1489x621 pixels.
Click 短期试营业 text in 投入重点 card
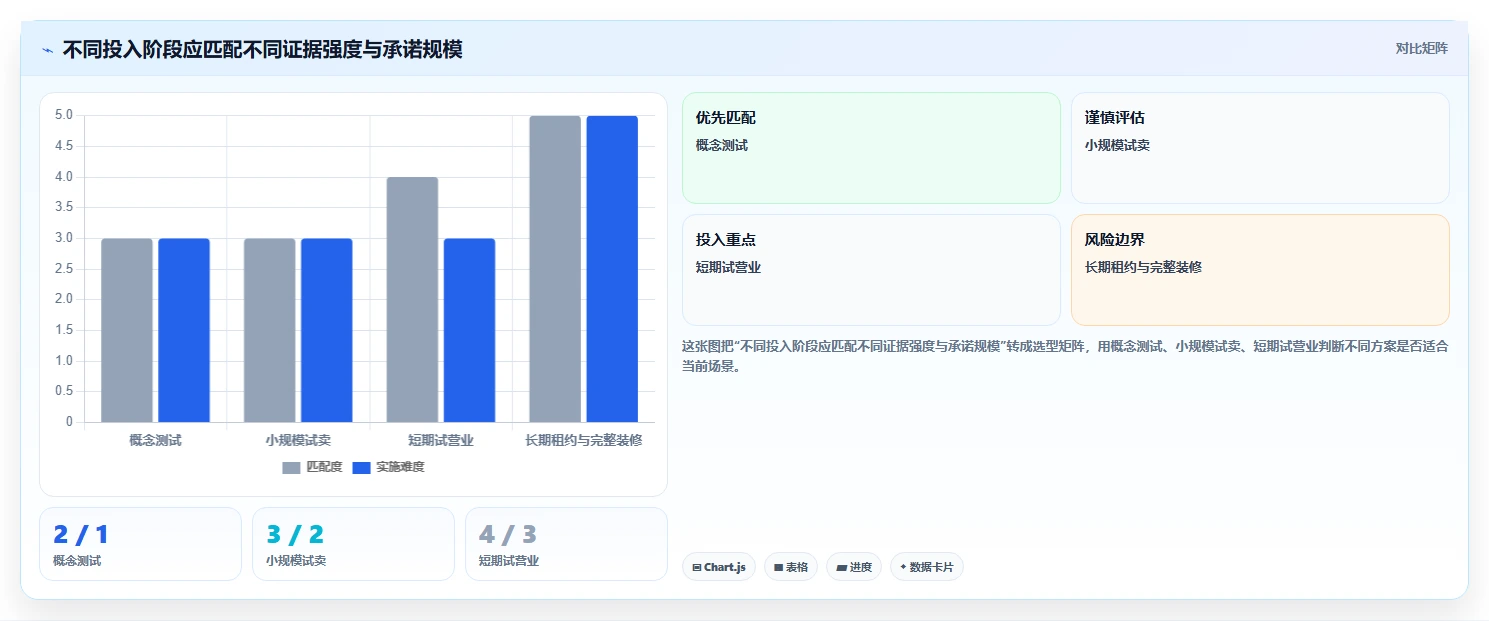pos(728,267)
